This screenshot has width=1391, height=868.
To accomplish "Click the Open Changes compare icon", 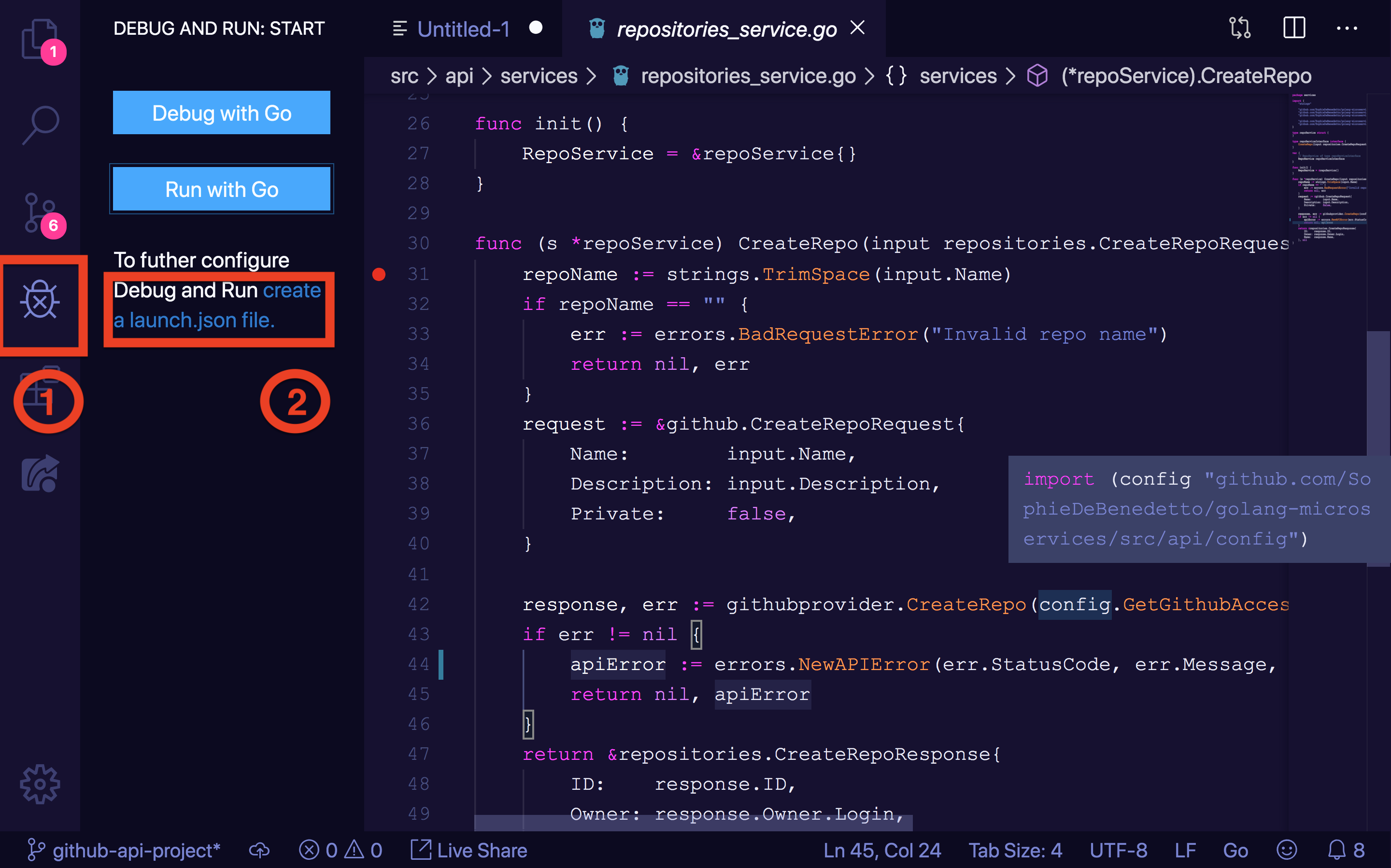I will pyautogui.click(x=1239, y=28).
